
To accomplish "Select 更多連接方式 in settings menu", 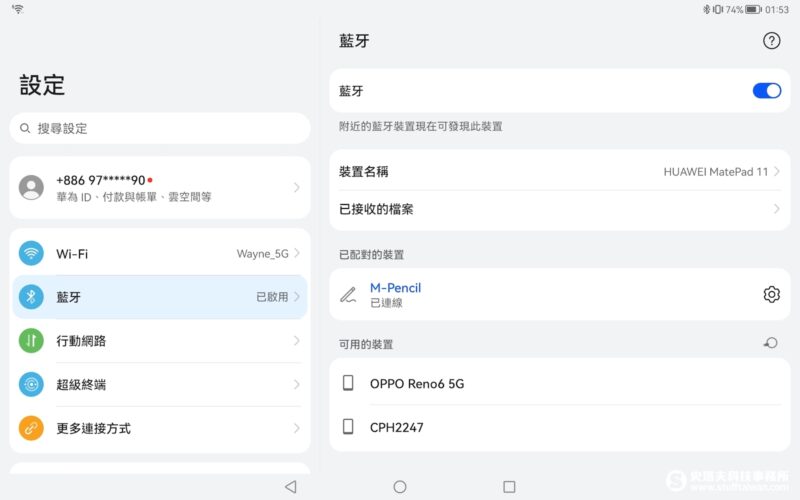I will point(160,428).
